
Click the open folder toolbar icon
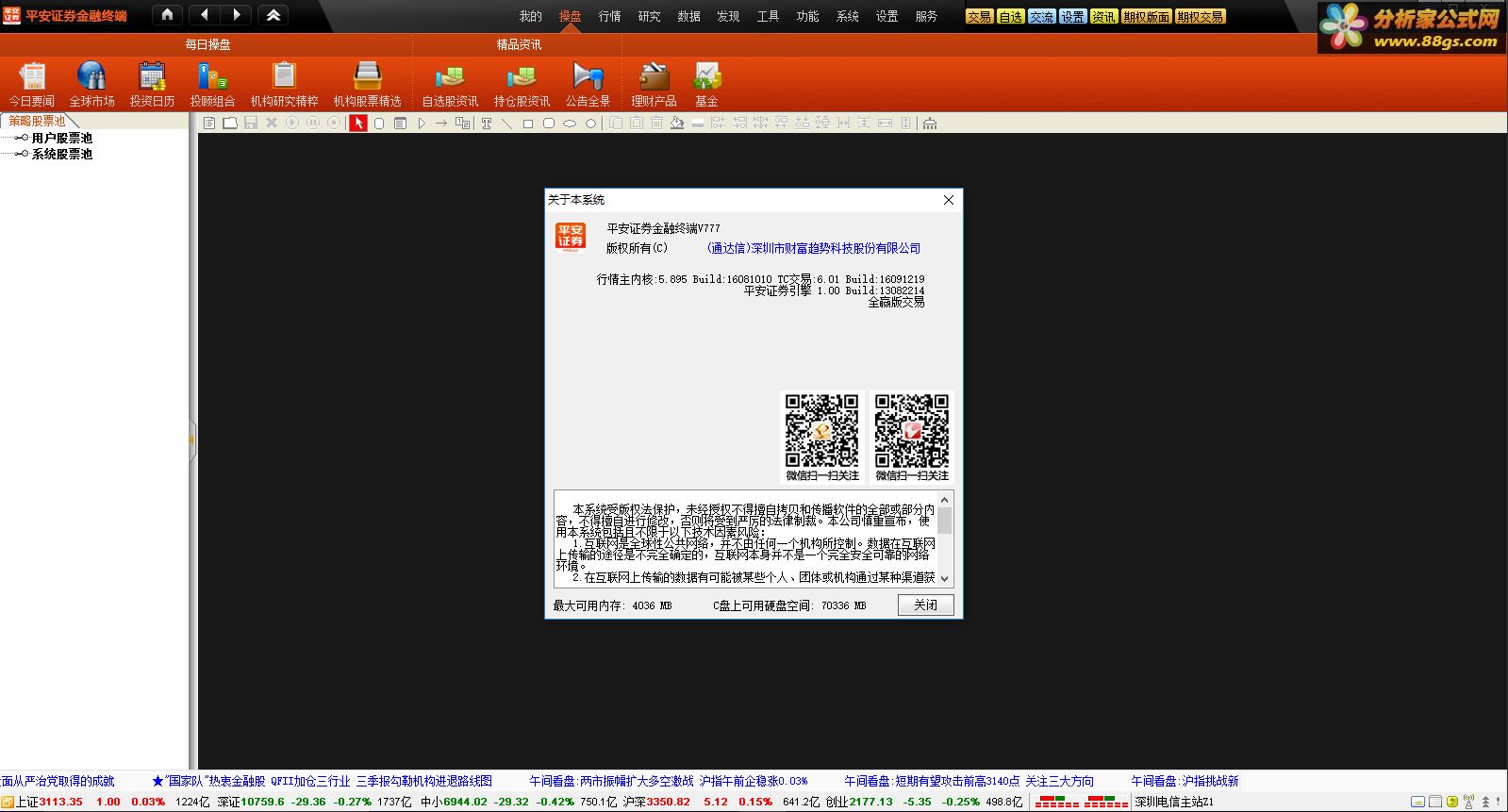click(x=230, y=123)
